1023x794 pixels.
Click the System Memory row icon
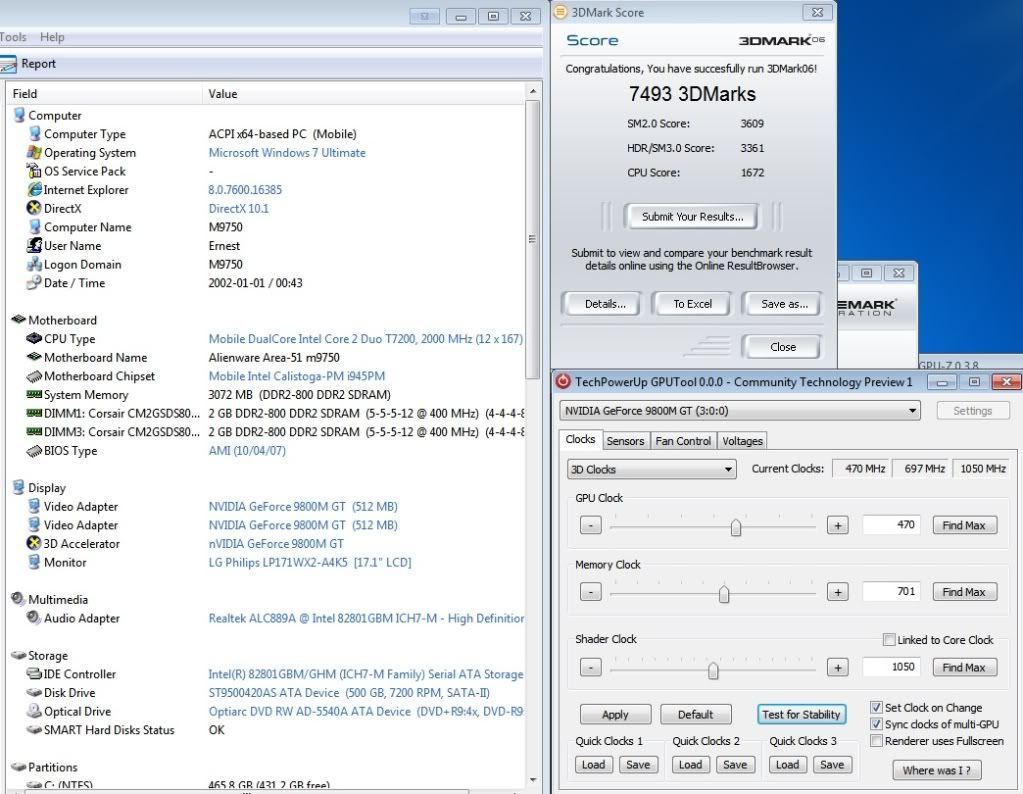34,395
